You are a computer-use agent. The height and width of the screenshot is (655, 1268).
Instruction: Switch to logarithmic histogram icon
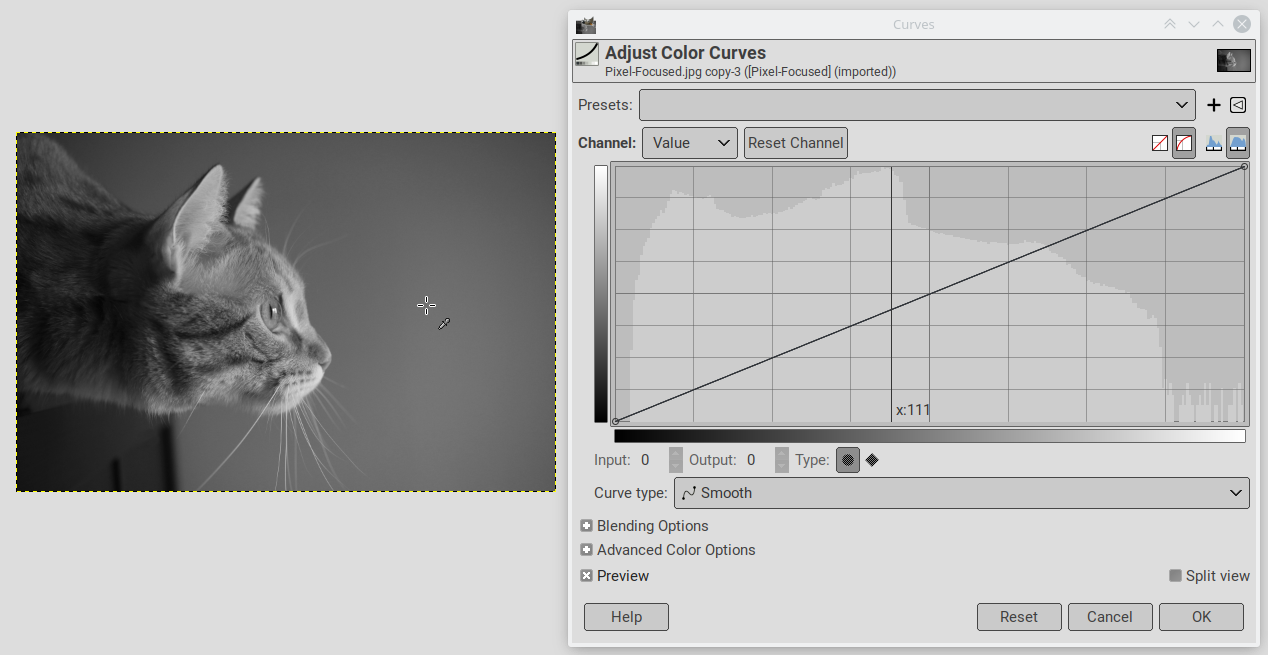1238,143
